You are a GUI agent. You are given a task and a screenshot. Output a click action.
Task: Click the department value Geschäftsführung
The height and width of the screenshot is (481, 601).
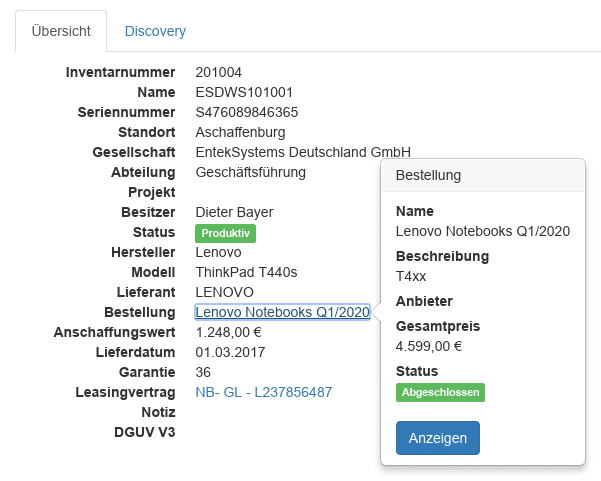250,172
